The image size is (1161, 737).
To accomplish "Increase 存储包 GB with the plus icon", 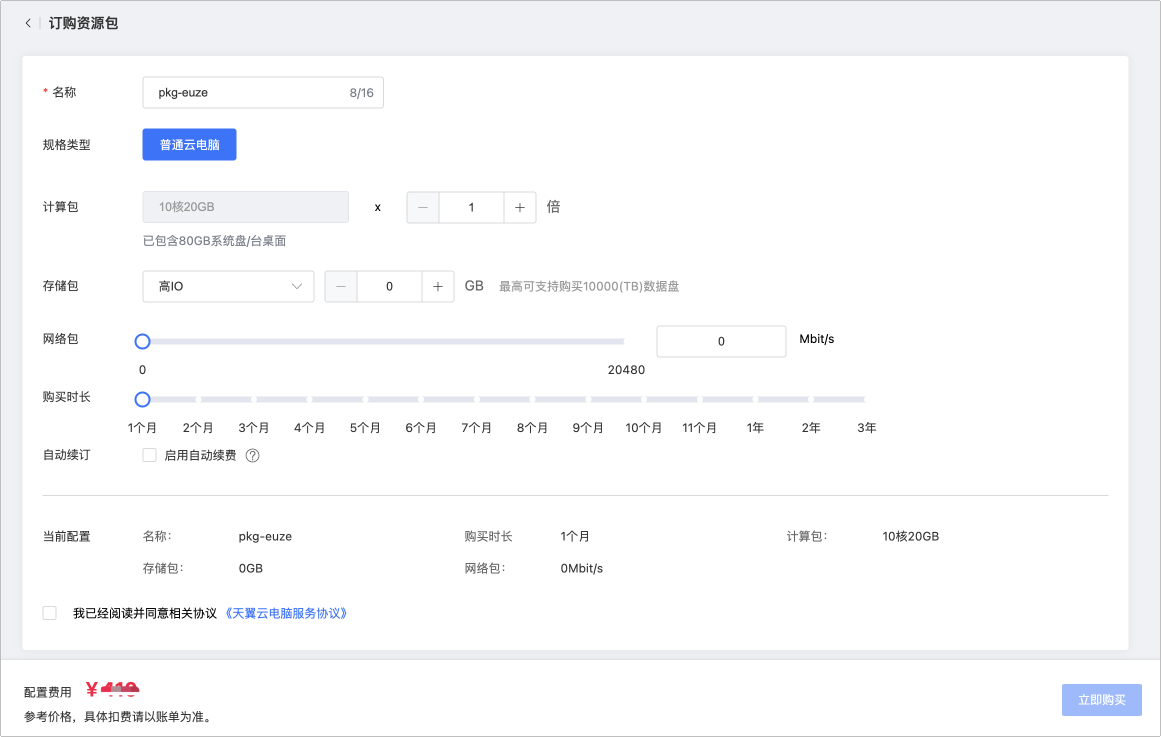I will [x=438, y=286].
